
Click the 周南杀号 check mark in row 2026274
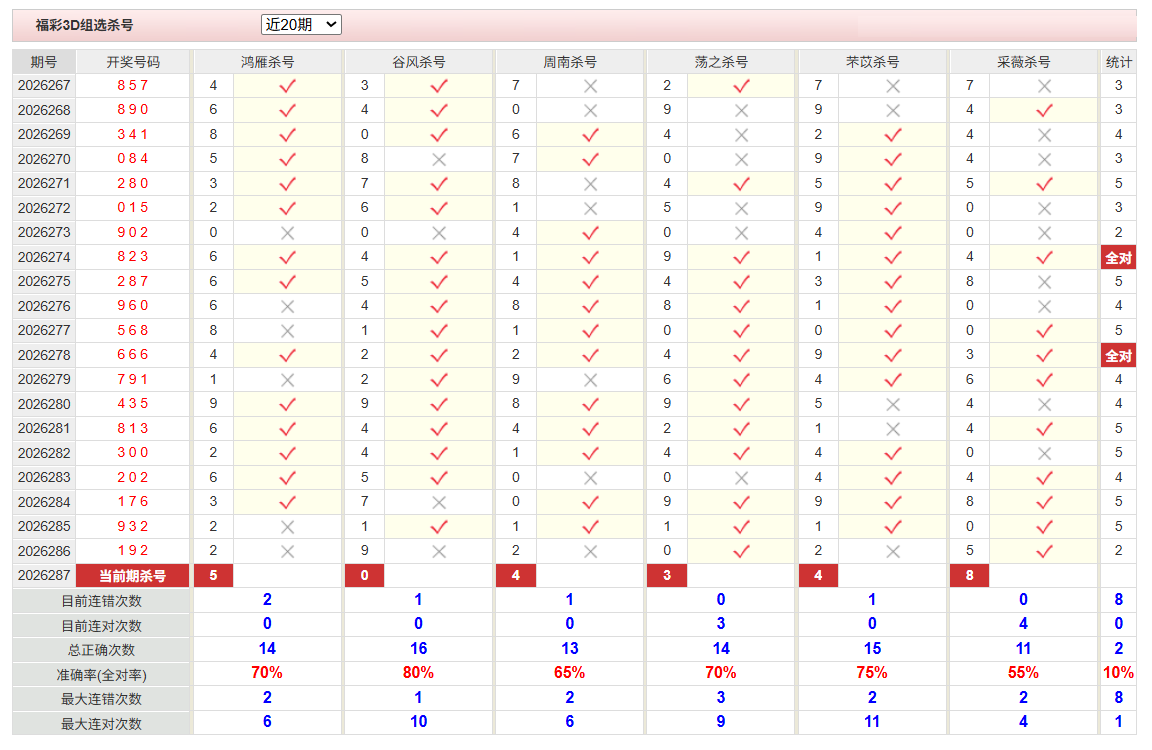(590, 257)
